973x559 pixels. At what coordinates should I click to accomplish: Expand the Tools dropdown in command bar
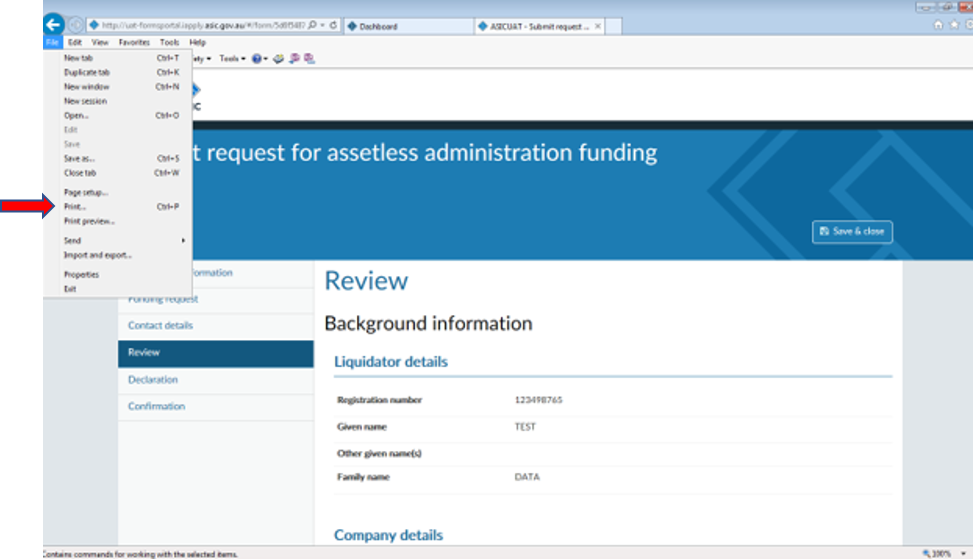232,58
